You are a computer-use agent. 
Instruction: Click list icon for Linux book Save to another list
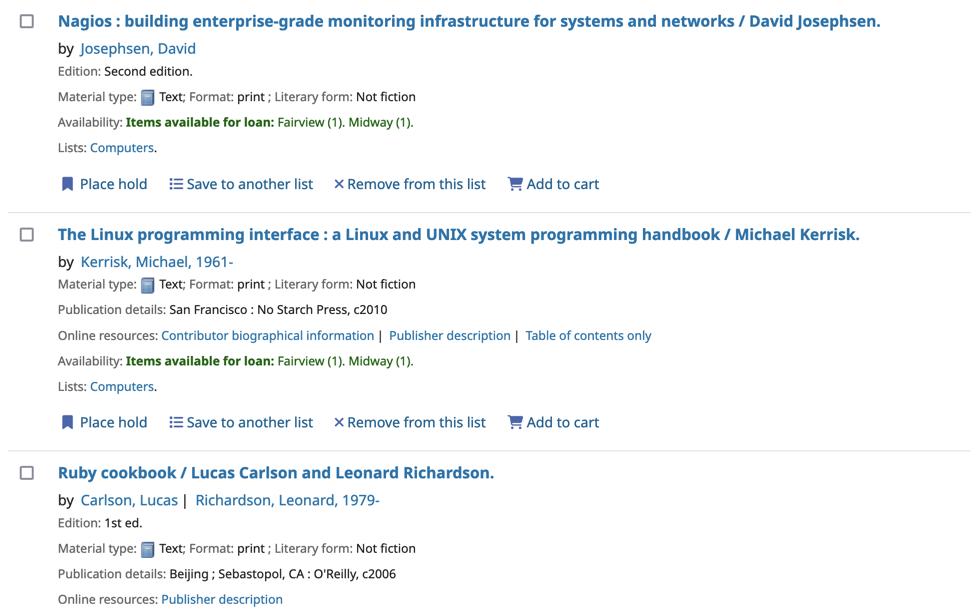point(176,422)
